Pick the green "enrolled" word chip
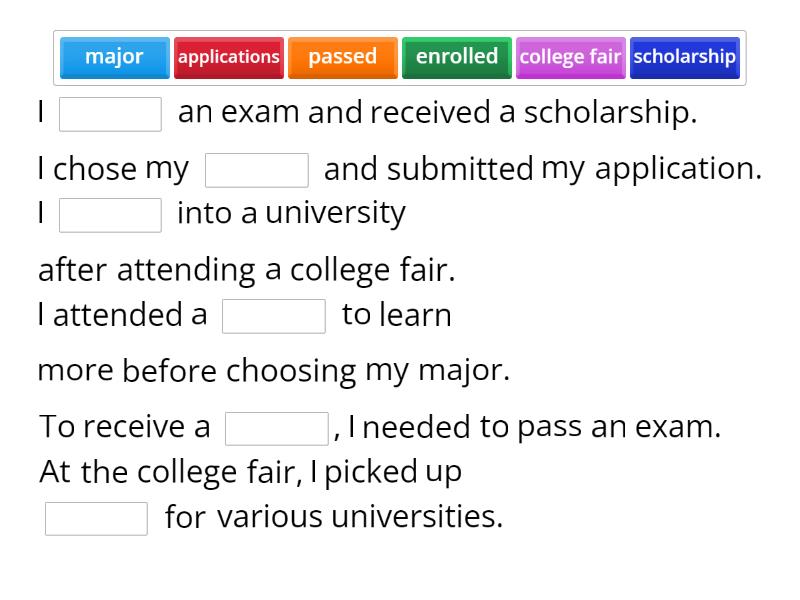Screen dimensions: 800x600 (x=456, y=57)
